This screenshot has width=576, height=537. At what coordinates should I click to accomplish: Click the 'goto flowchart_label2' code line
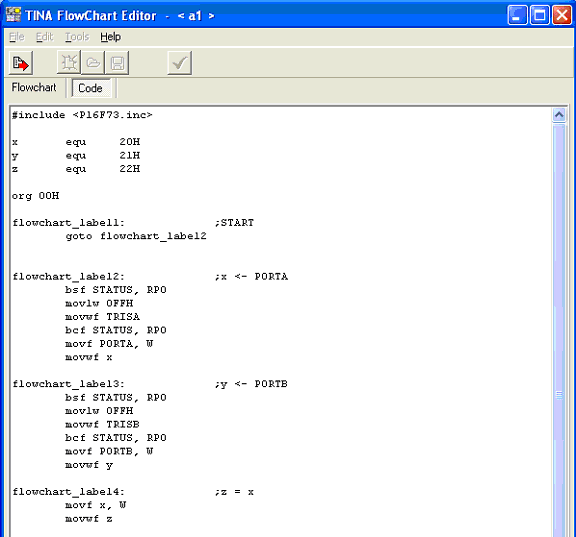[136, 236]
